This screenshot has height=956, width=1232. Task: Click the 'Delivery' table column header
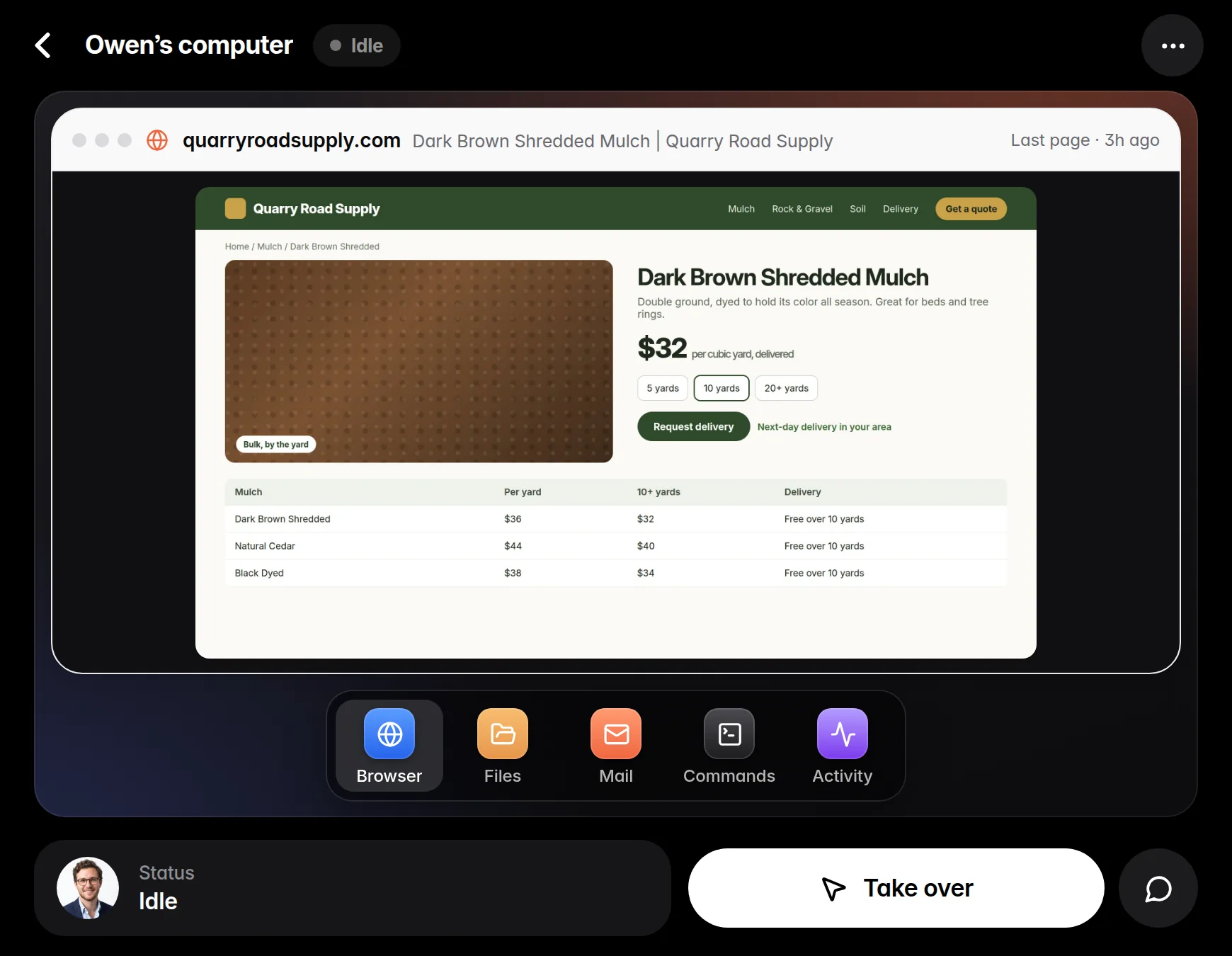click(x=802, y=492)
